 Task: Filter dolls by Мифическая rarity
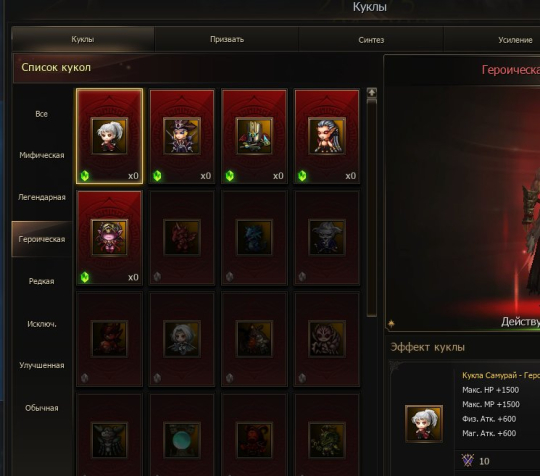tap(41, 155)
